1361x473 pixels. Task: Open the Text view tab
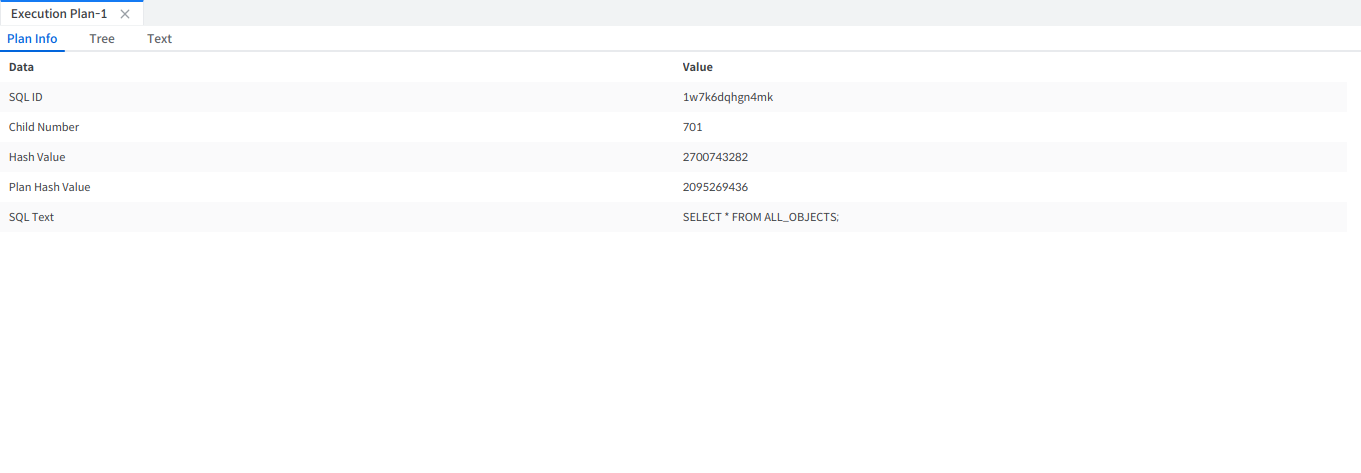(x=159, y=39)
